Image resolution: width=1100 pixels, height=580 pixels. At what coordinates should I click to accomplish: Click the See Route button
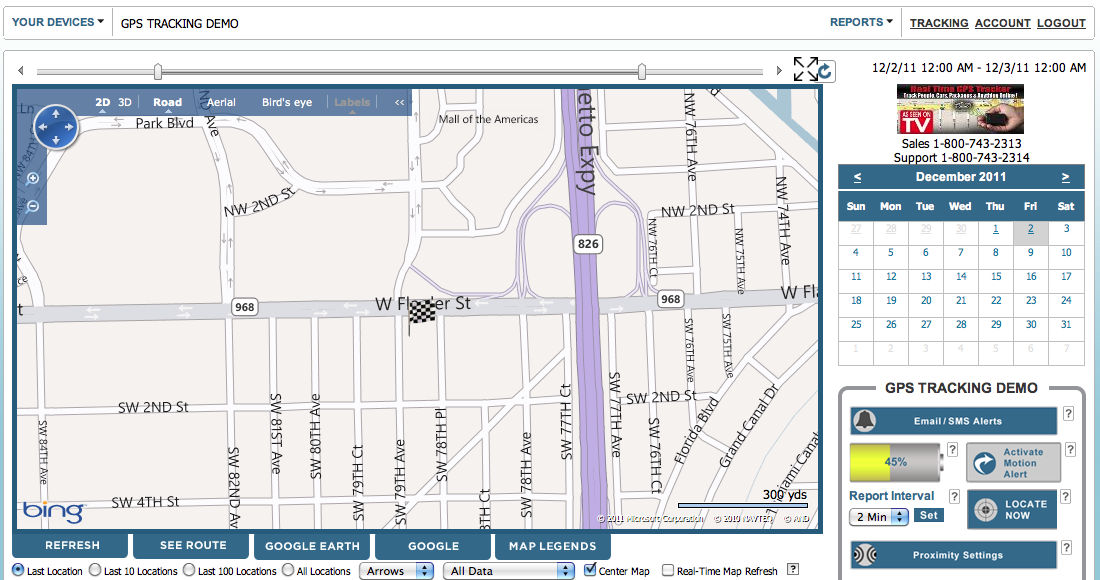point(192,546)
